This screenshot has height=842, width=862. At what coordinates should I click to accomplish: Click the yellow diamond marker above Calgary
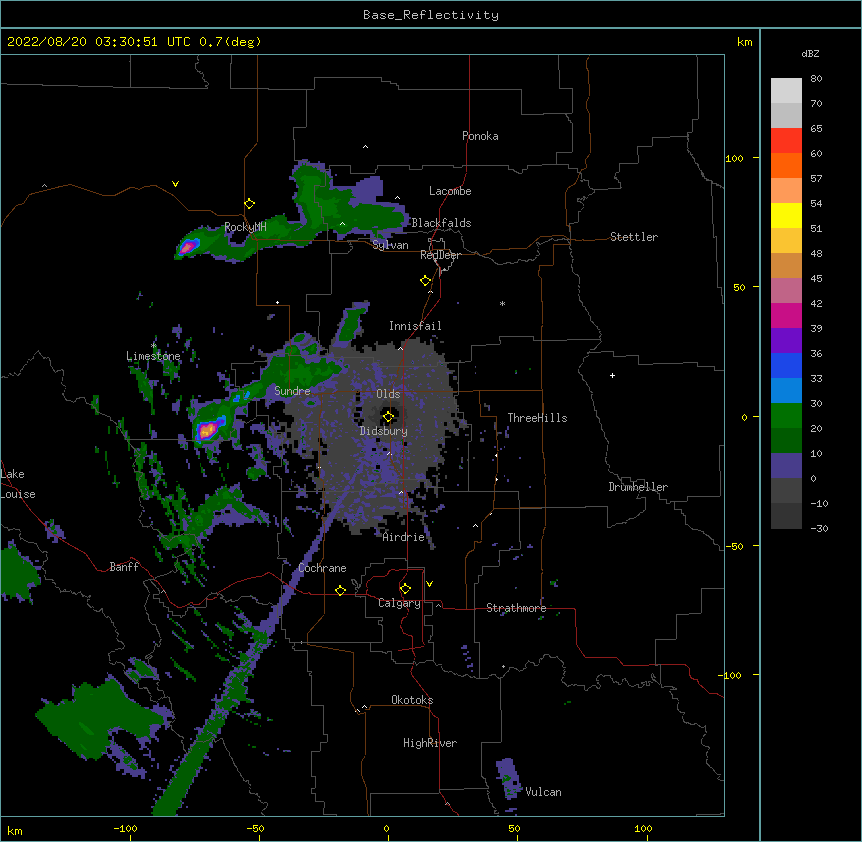click(405, 589)
